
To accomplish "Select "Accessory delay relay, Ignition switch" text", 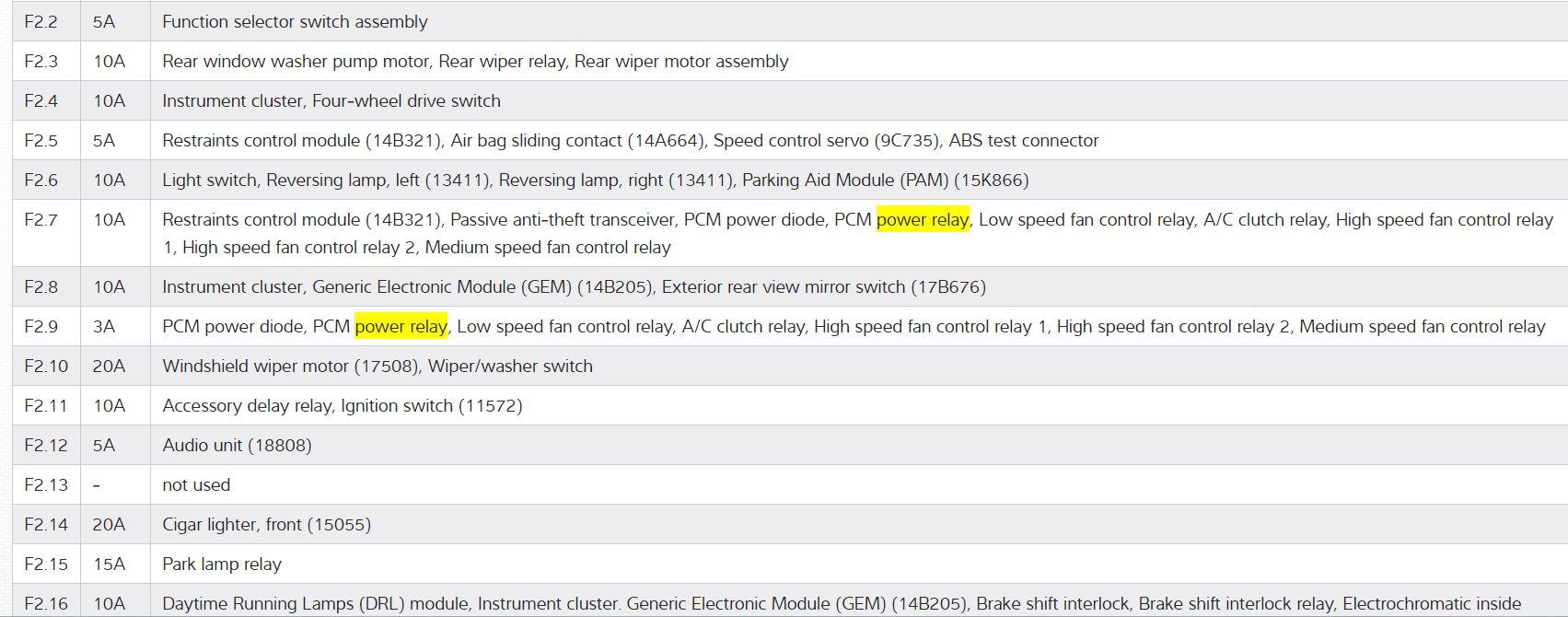I will [342, 406].
